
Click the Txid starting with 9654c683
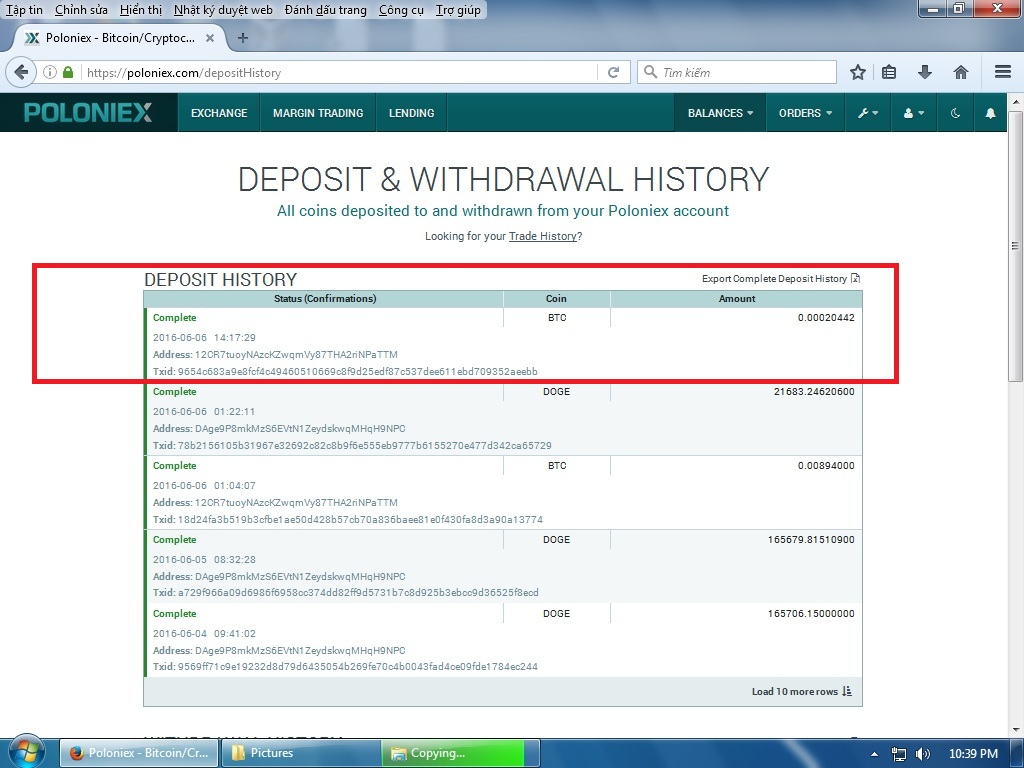point(358,372)
